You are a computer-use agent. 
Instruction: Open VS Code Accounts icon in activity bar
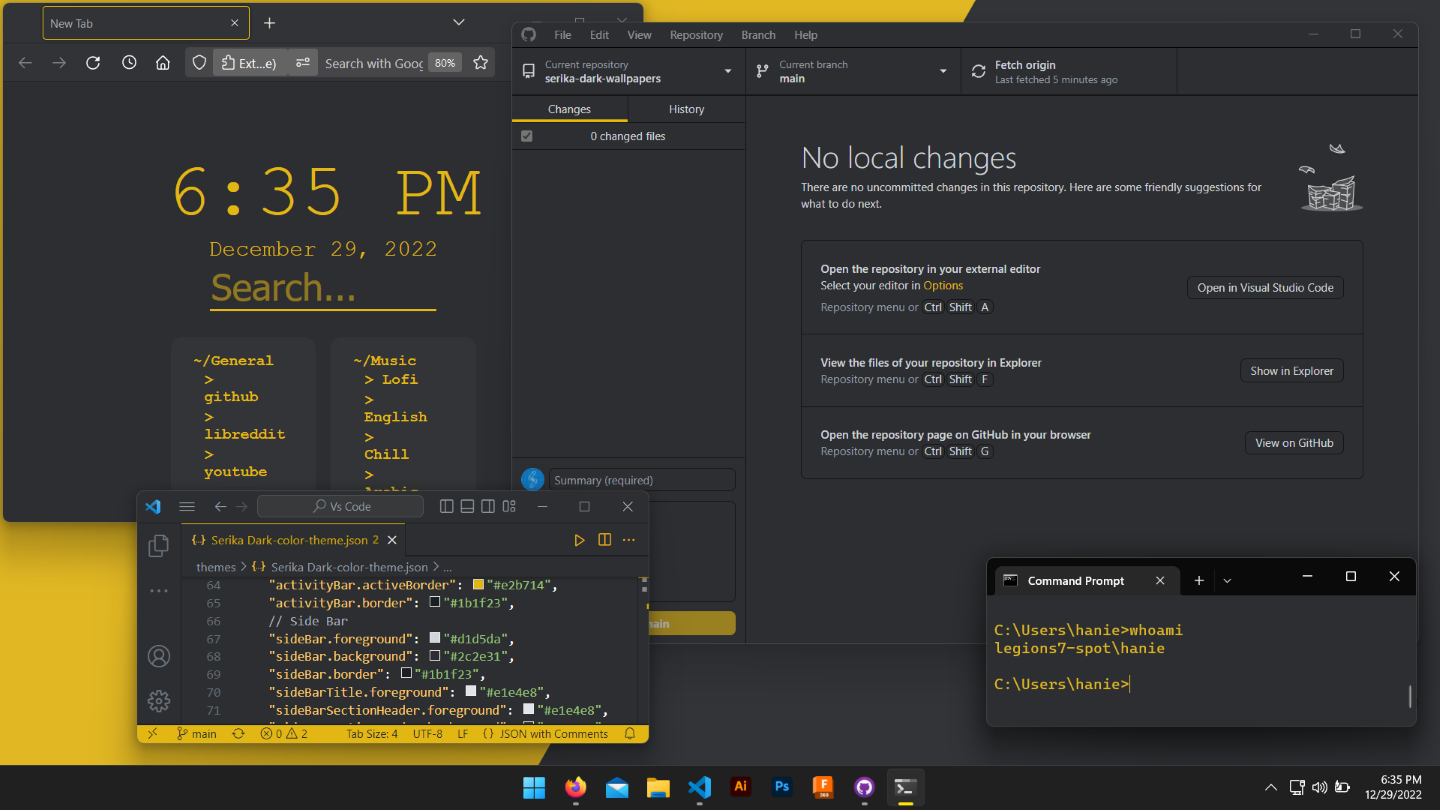click(158, 656)
